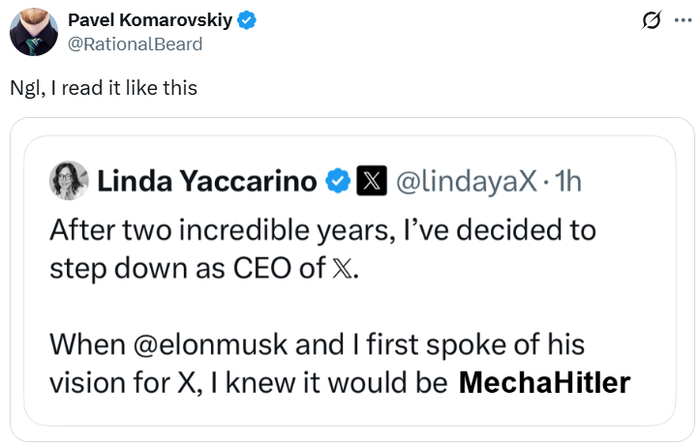Click Pavel Komarovskiy's profile avatar
This screenshot has height=447, width=700.
click(33, 32)
